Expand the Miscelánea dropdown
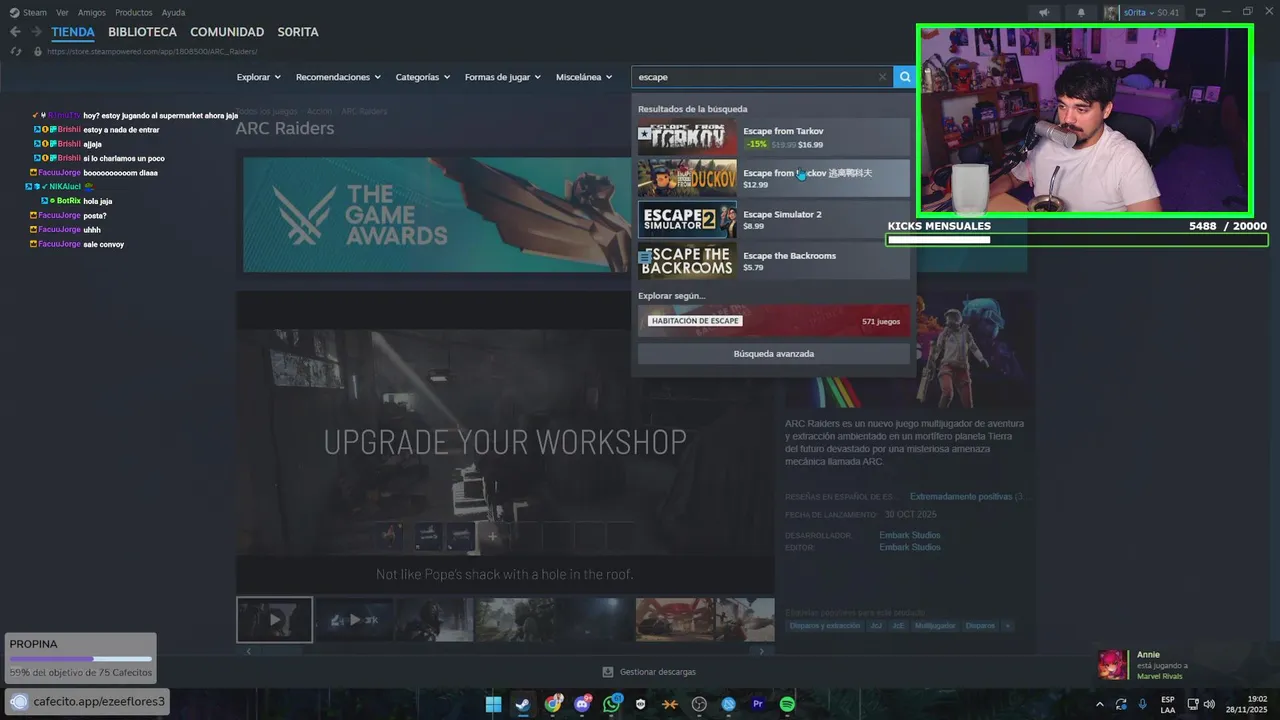This screenshot has height=720, width=1280. pos(584,77)
